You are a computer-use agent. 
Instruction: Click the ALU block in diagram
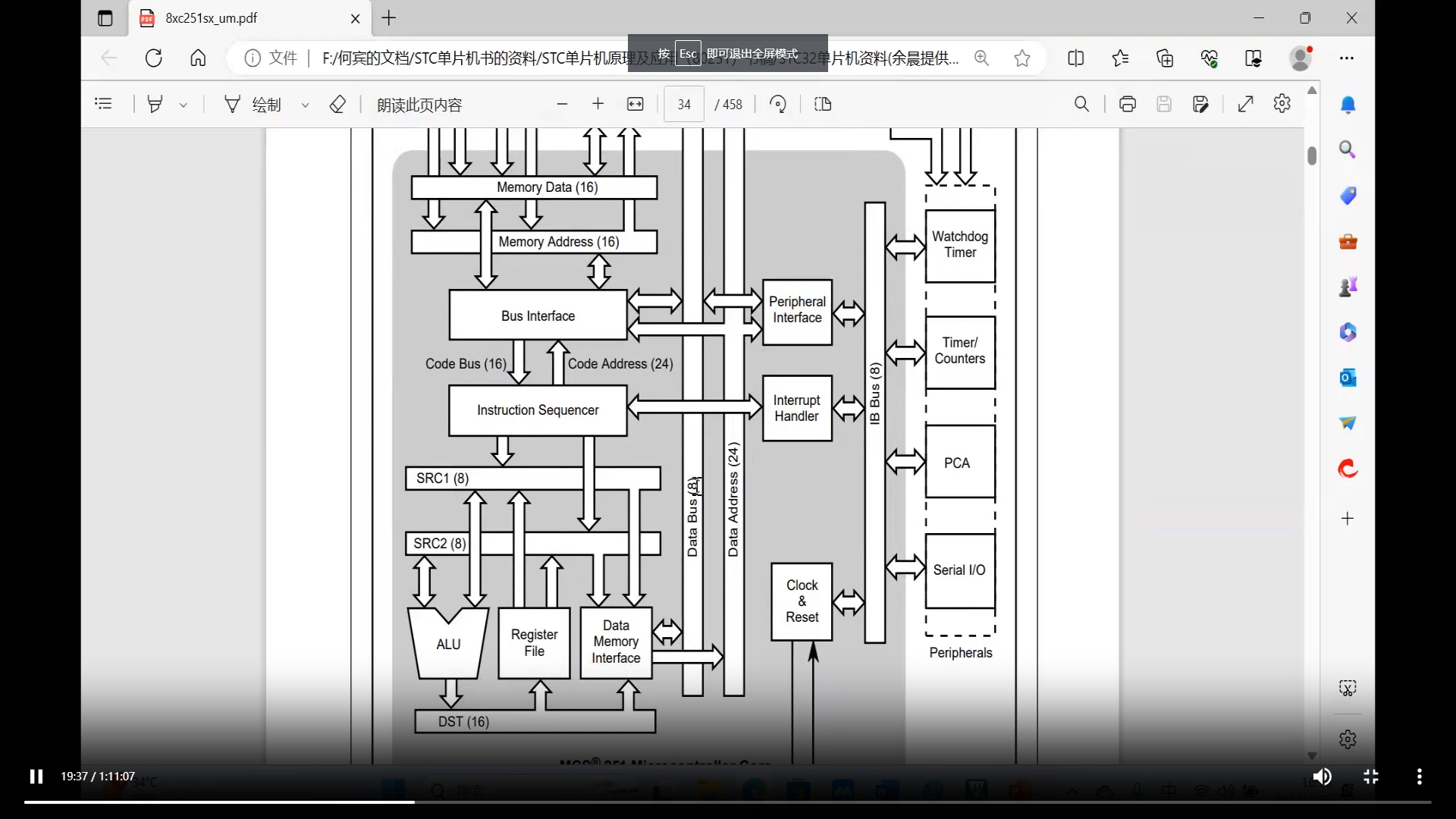(448, 644)
